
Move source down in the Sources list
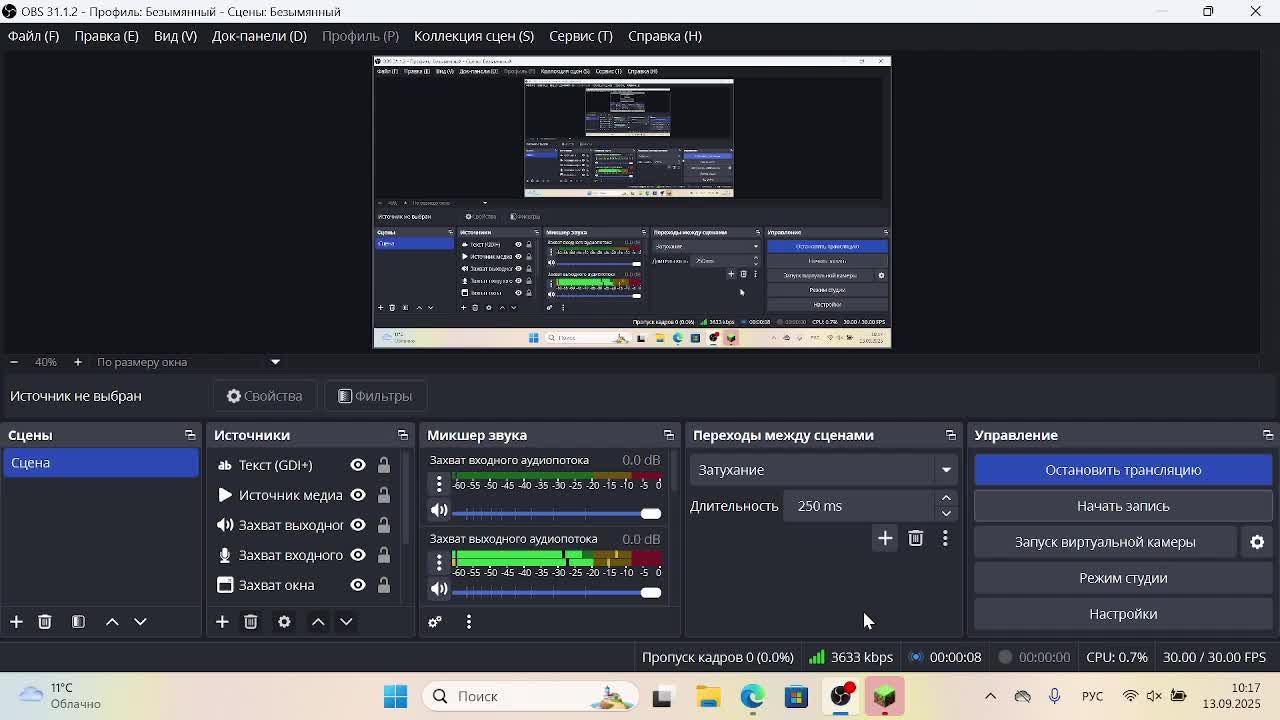(x=346, y=622)
